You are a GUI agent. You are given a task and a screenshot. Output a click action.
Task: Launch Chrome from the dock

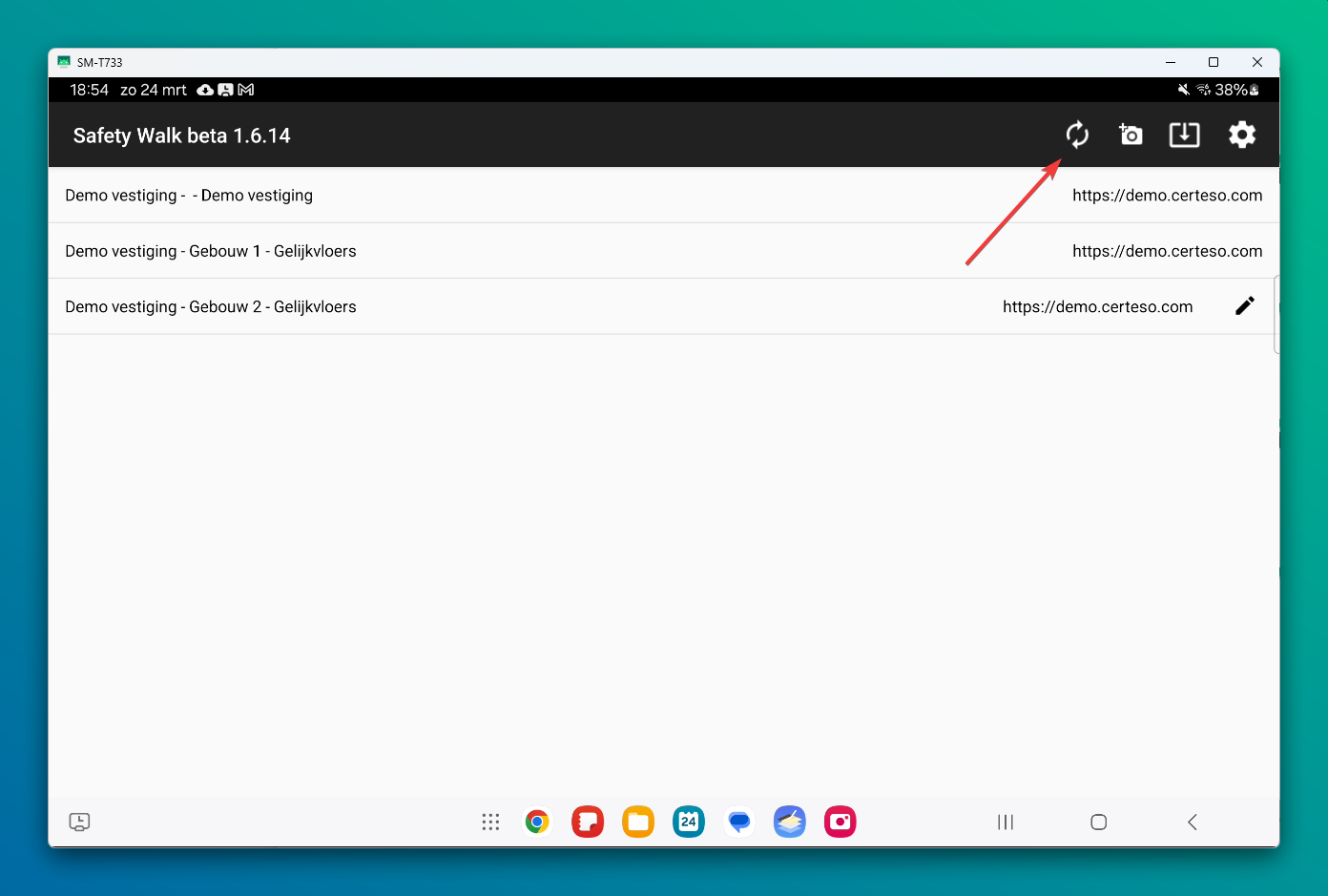point(537,822)
